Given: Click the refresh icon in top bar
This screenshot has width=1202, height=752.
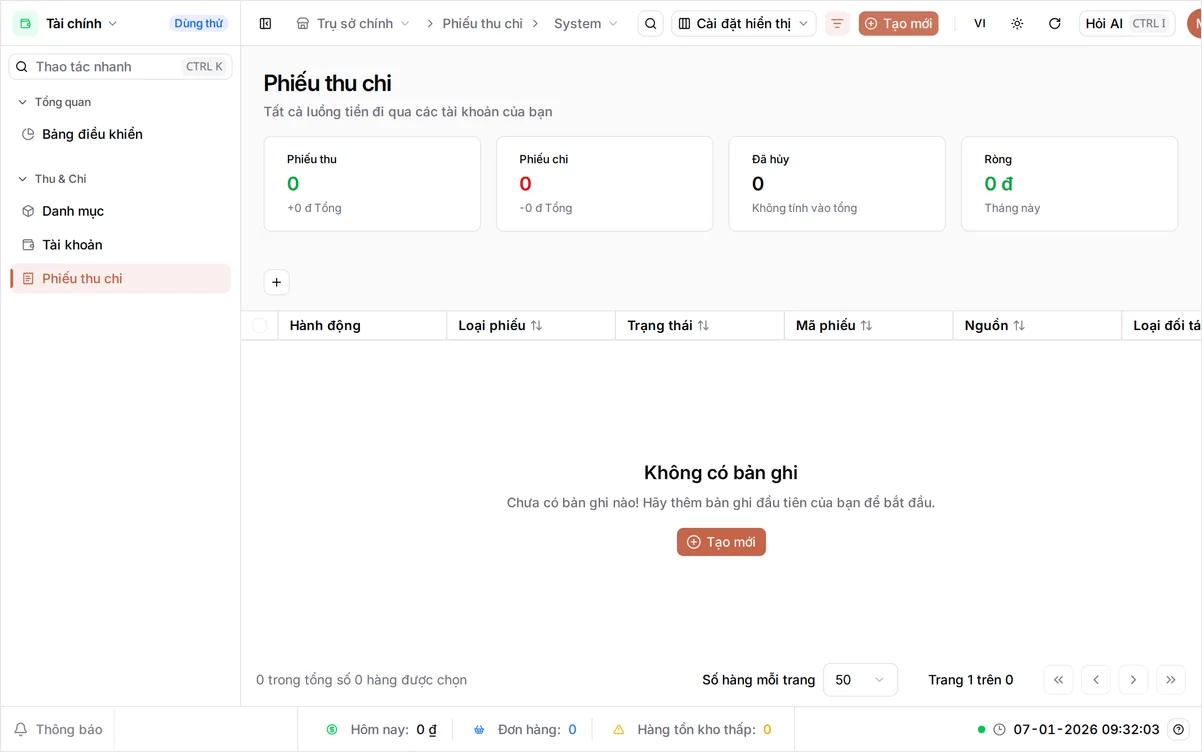Looking at the screenshot, I should coord(1054,23).
